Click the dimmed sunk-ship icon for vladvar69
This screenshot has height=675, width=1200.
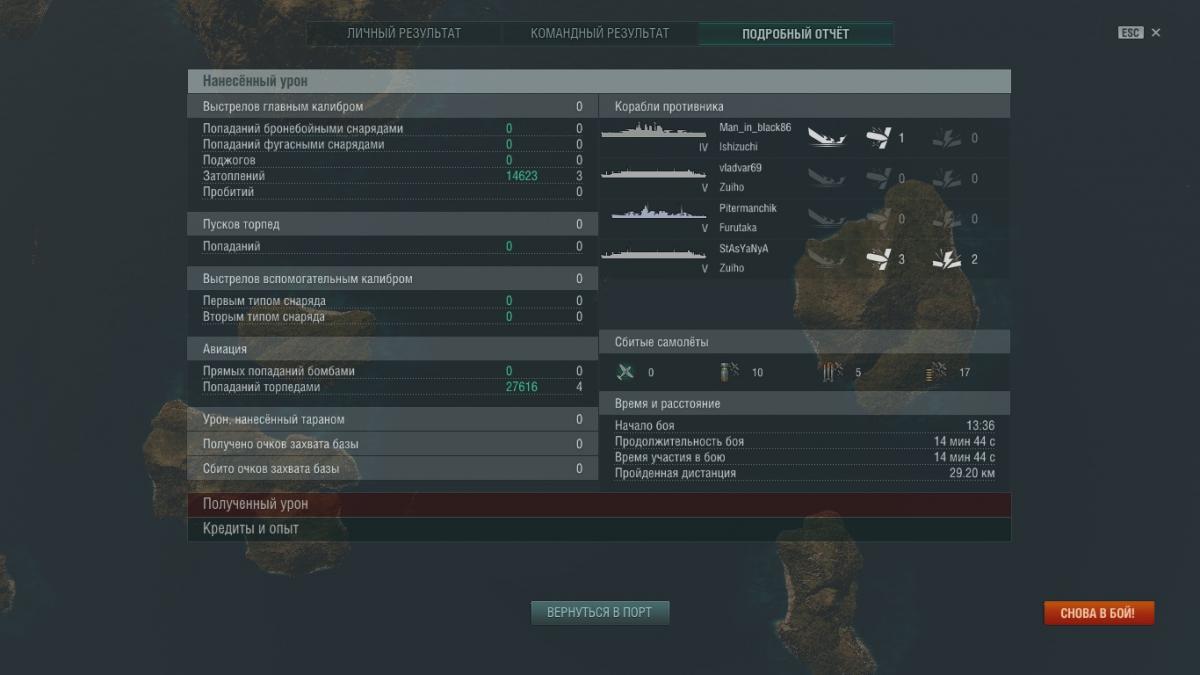(827, 178)
